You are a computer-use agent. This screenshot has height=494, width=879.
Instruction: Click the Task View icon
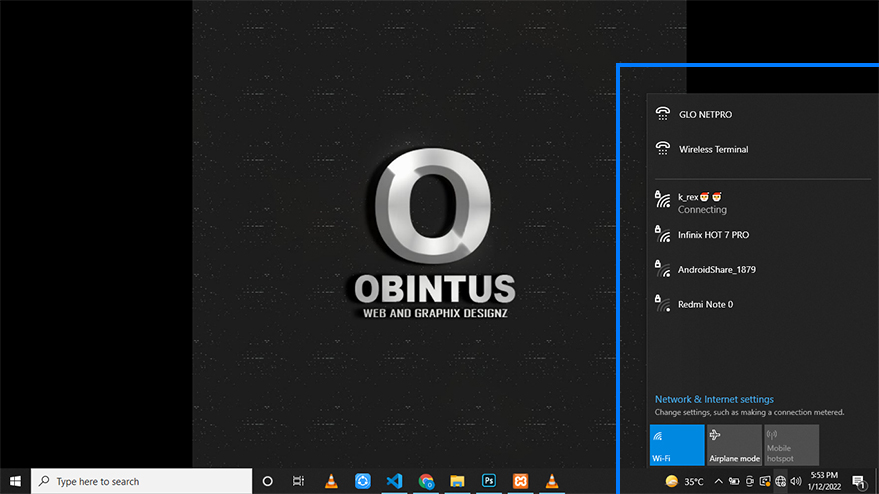tap(298, 481)
